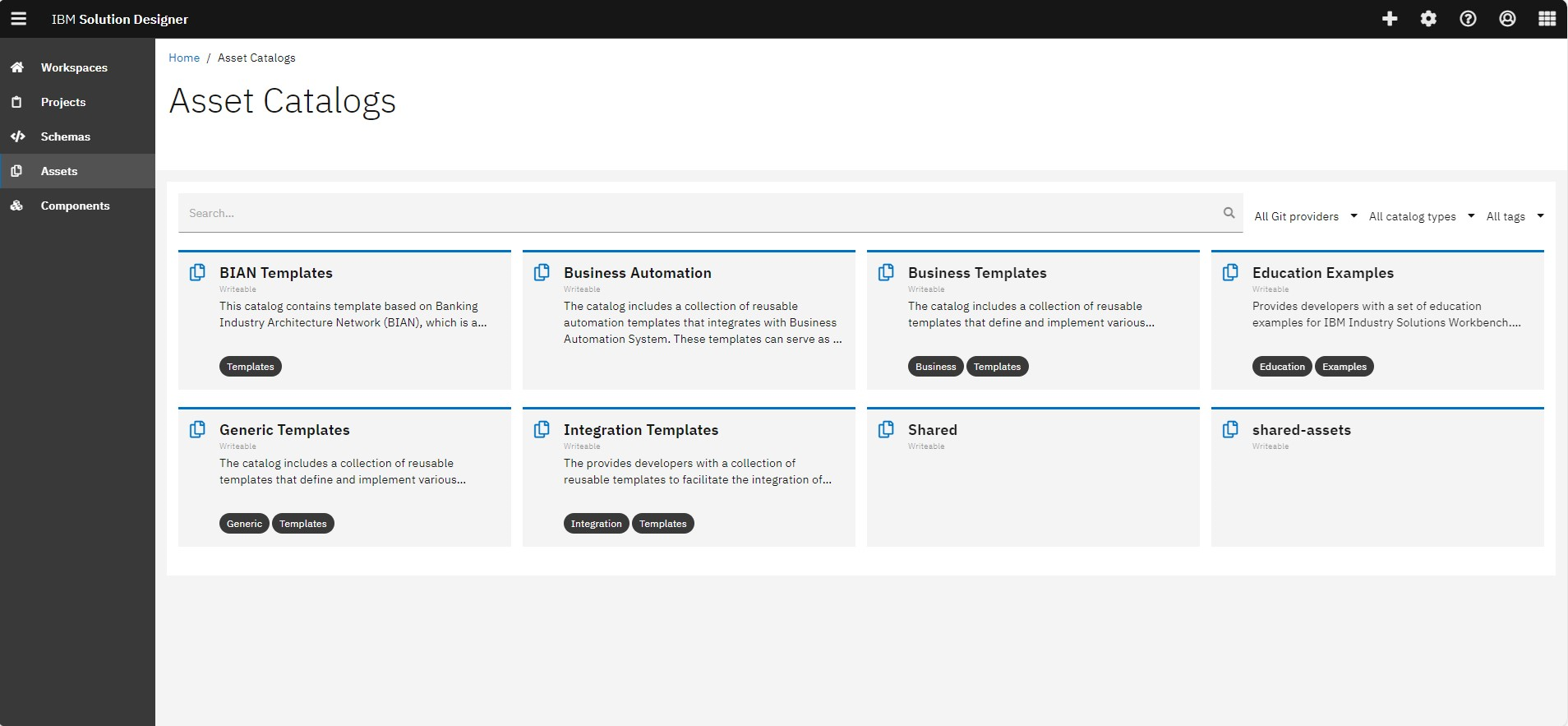Open the Integration Templates catalog title
1568x726 pixels.
tap(641, 430)
